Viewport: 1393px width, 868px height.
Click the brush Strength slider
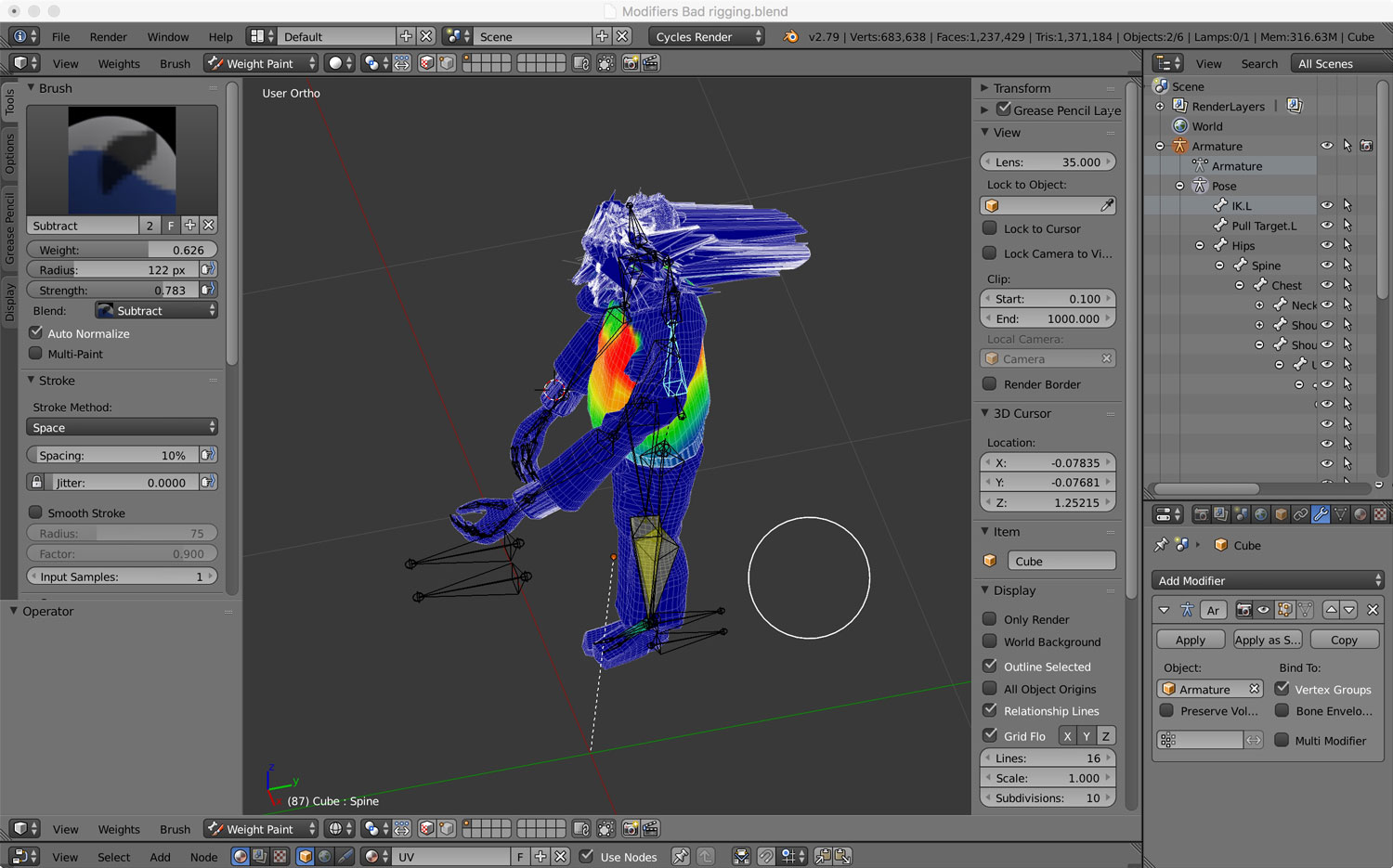[113, 291]
